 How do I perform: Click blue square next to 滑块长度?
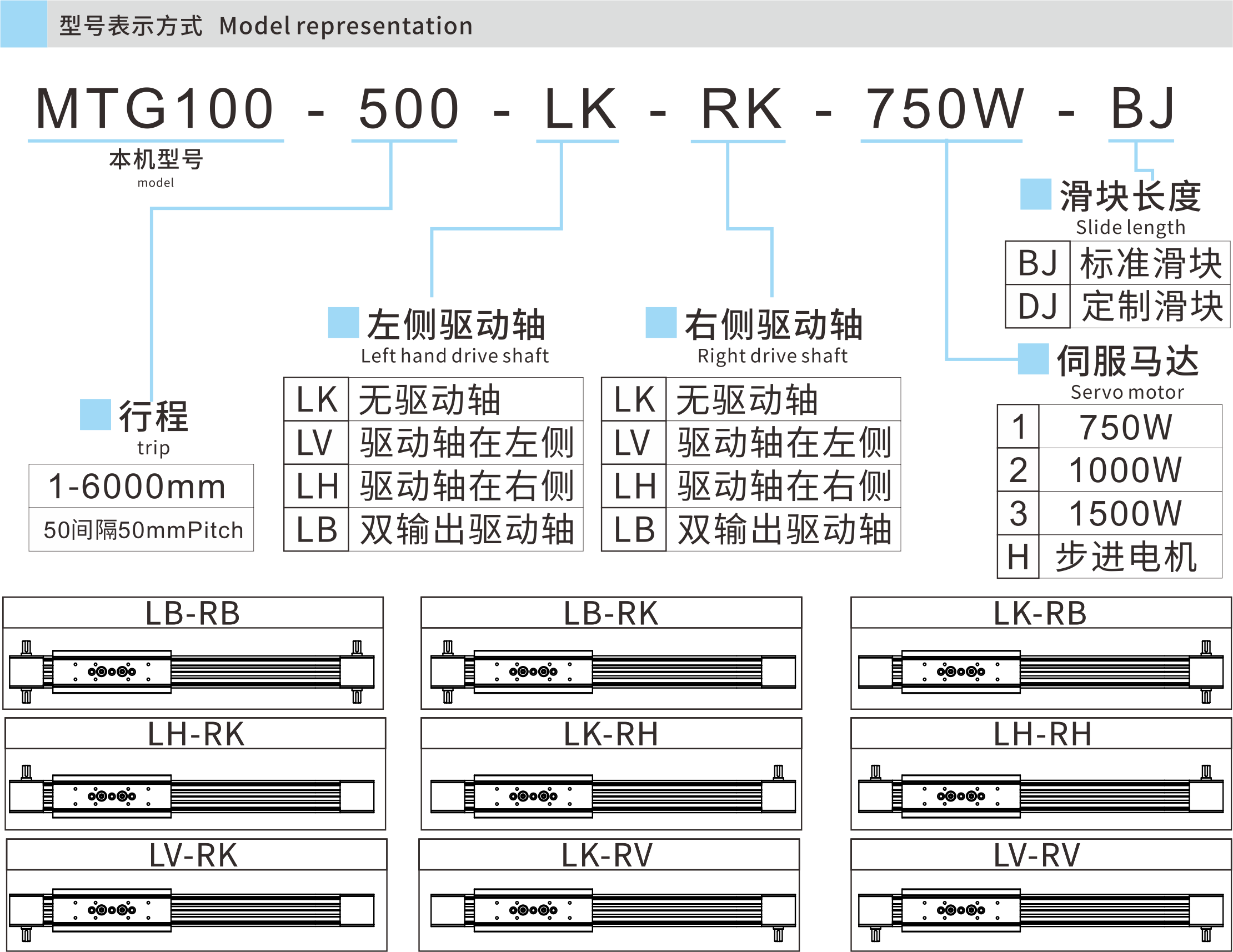(x=1035, y=194)
